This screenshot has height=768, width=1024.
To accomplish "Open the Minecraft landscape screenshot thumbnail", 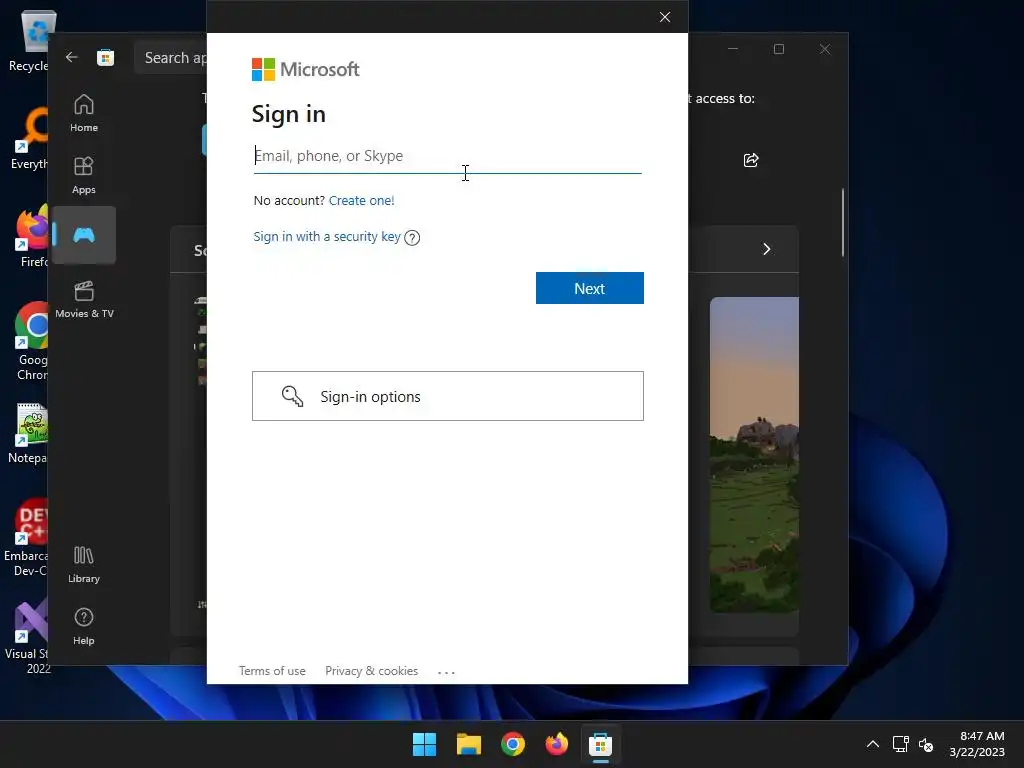I will (x=754, y=455).
